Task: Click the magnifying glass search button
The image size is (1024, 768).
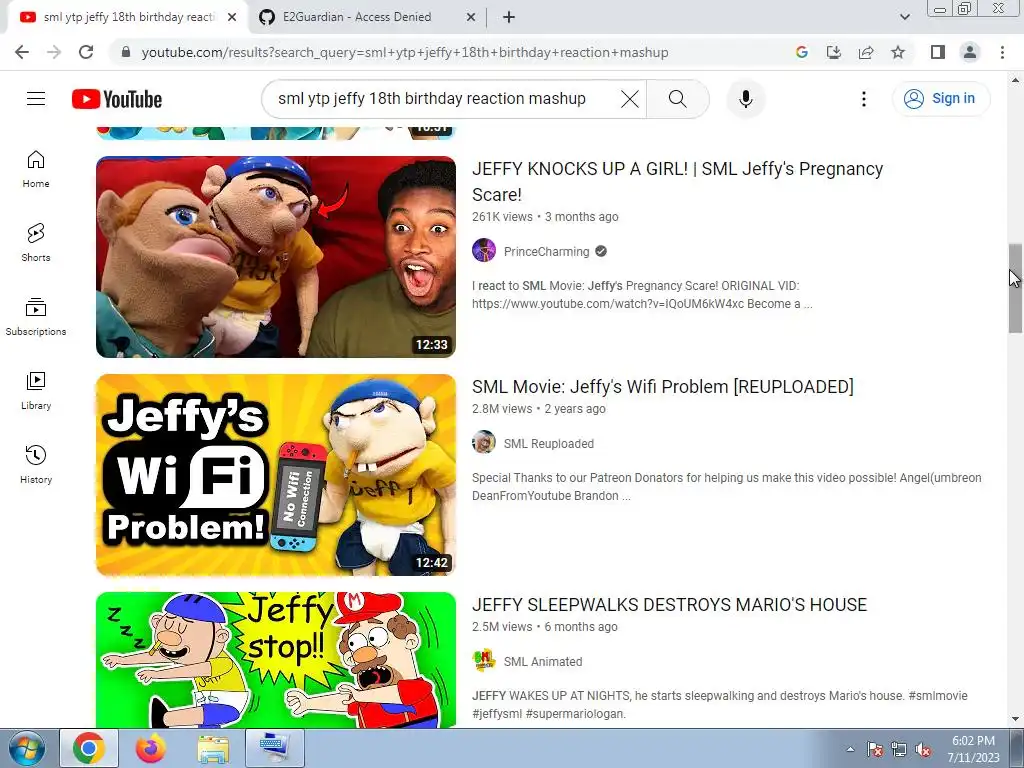Action: [678, 99]
